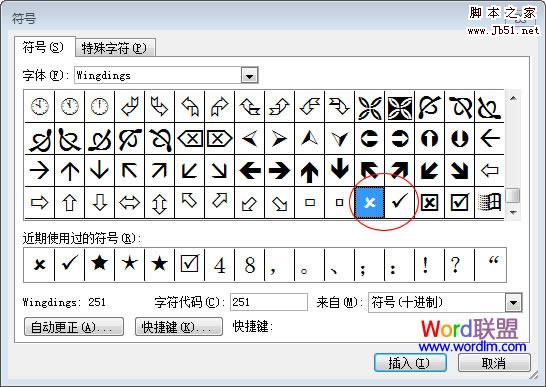The image size is (546, 387).
Task: Choose the opening quote mark in recent symbols
Action: (x=490, y=264)
